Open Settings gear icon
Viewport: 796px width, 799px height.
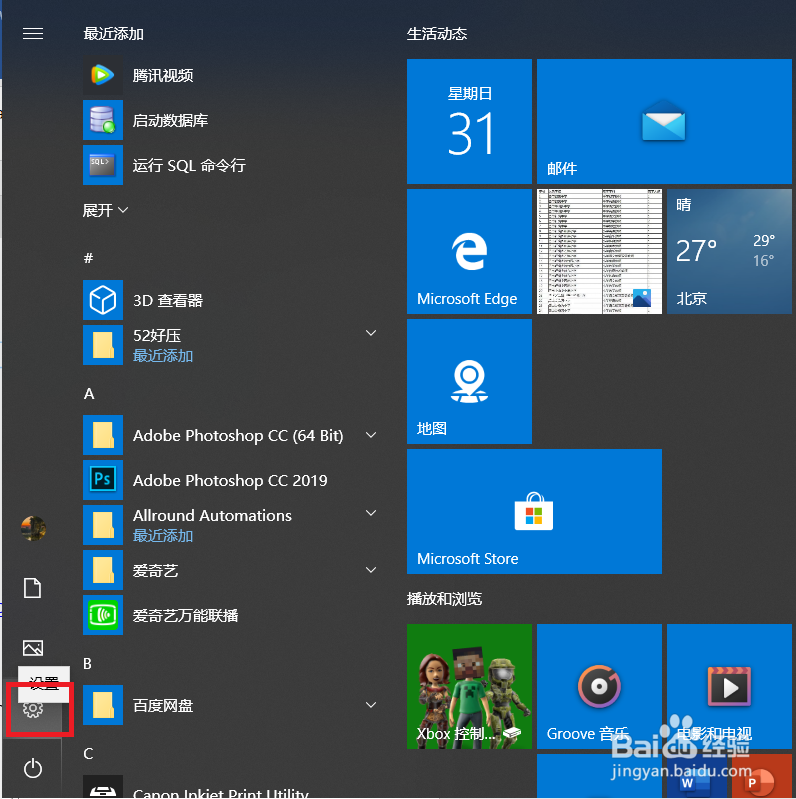pyautogui.click(x=33, y=709)
